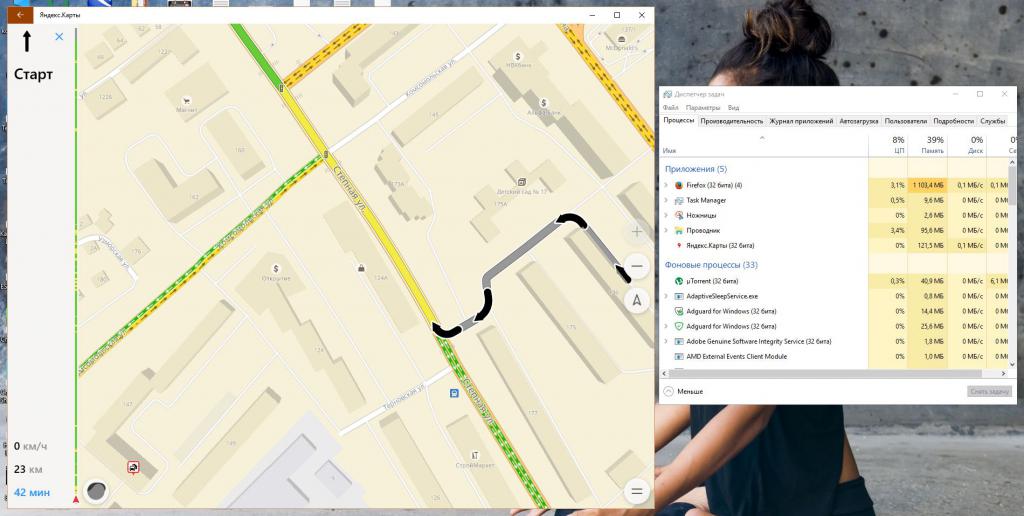Select the µTorrent process row
The height and width of the screenshot is (516, 1024).
711,281
